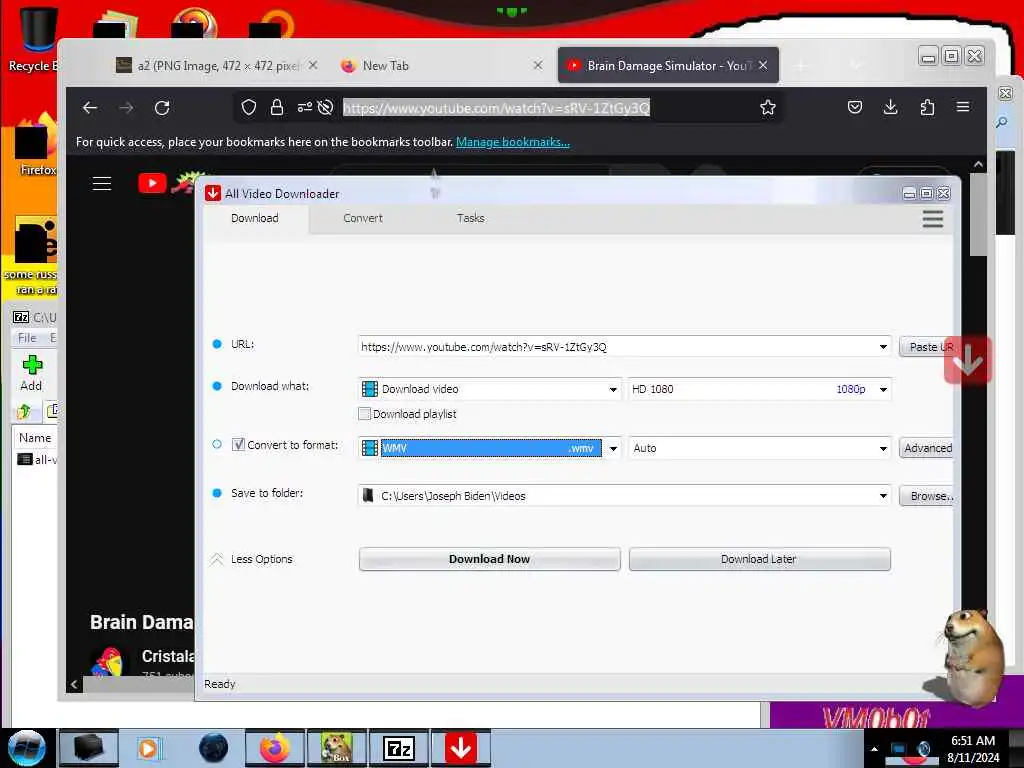This screenshot has height=768, width=1024.
Task: Switch to the Convert tab
Action: [x=363, y=218]
